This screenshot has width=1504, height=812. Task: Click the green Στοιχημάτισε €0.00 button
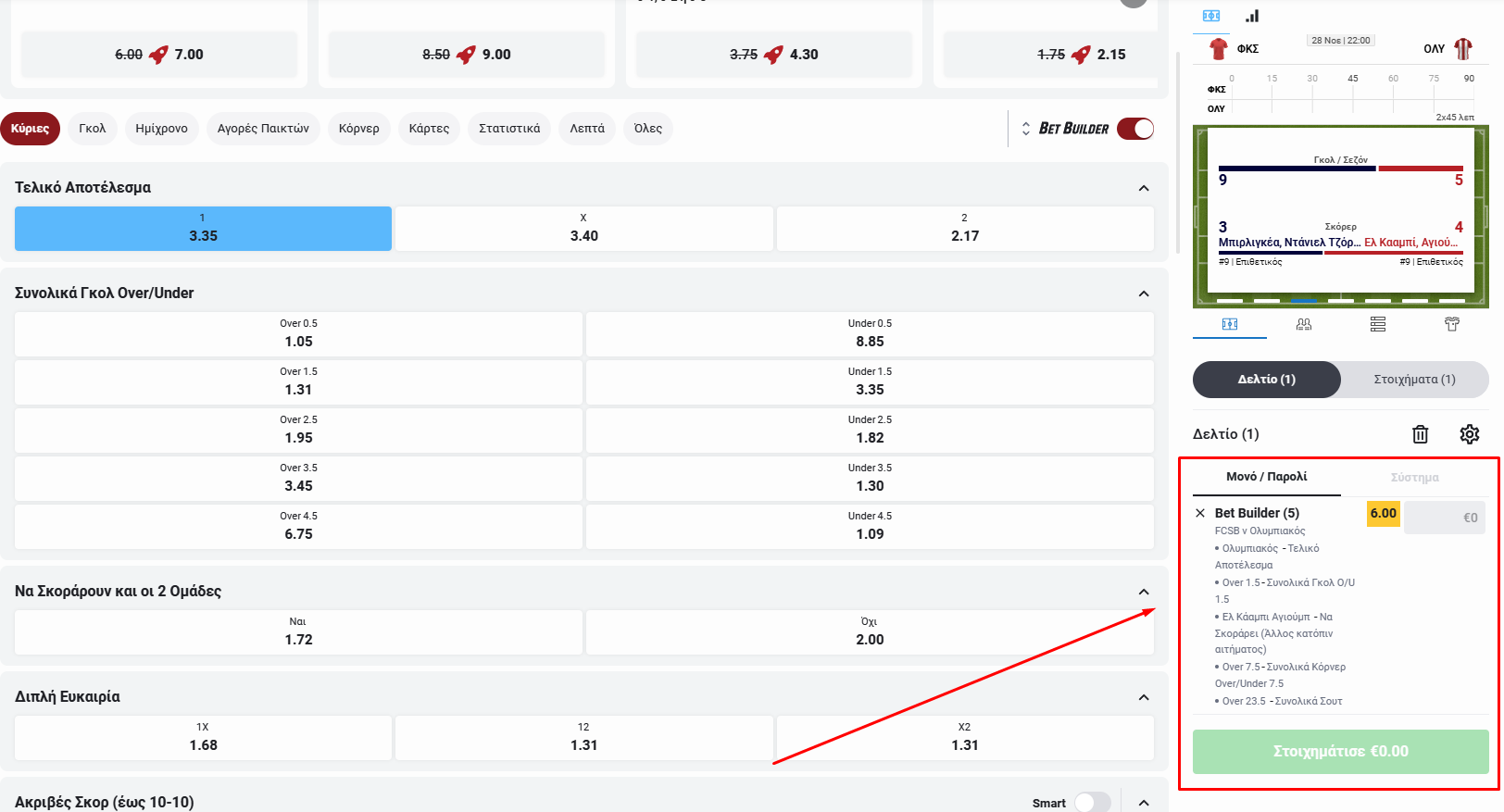[1340, 751]
